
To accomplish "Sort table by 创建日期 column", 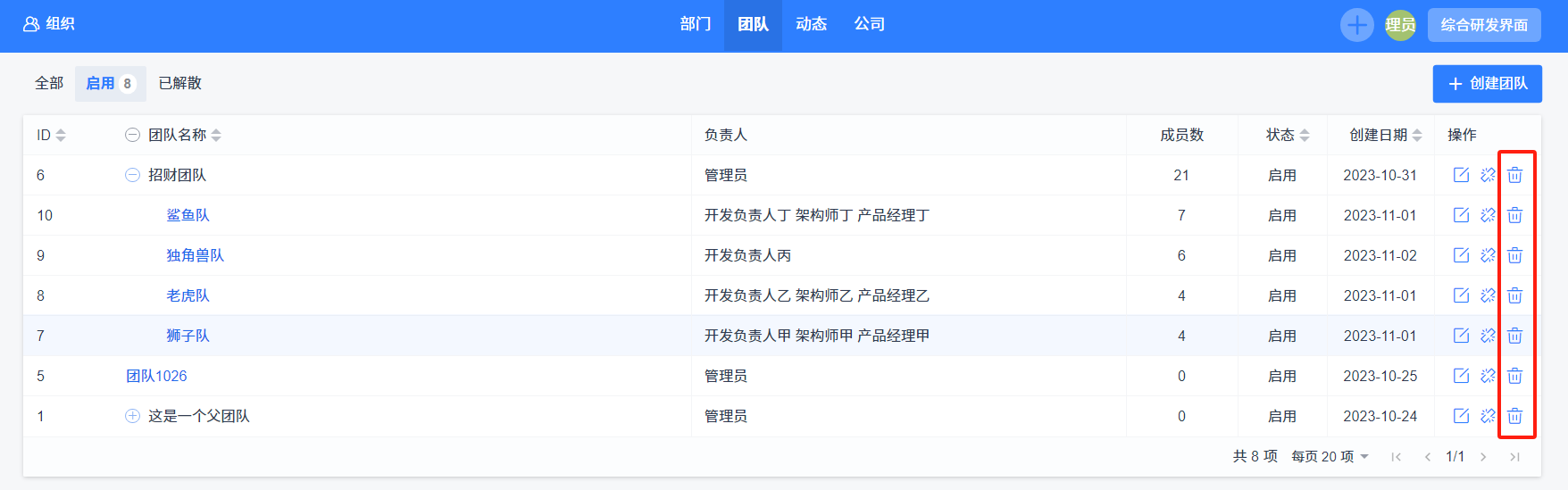I will (1417, 135).
